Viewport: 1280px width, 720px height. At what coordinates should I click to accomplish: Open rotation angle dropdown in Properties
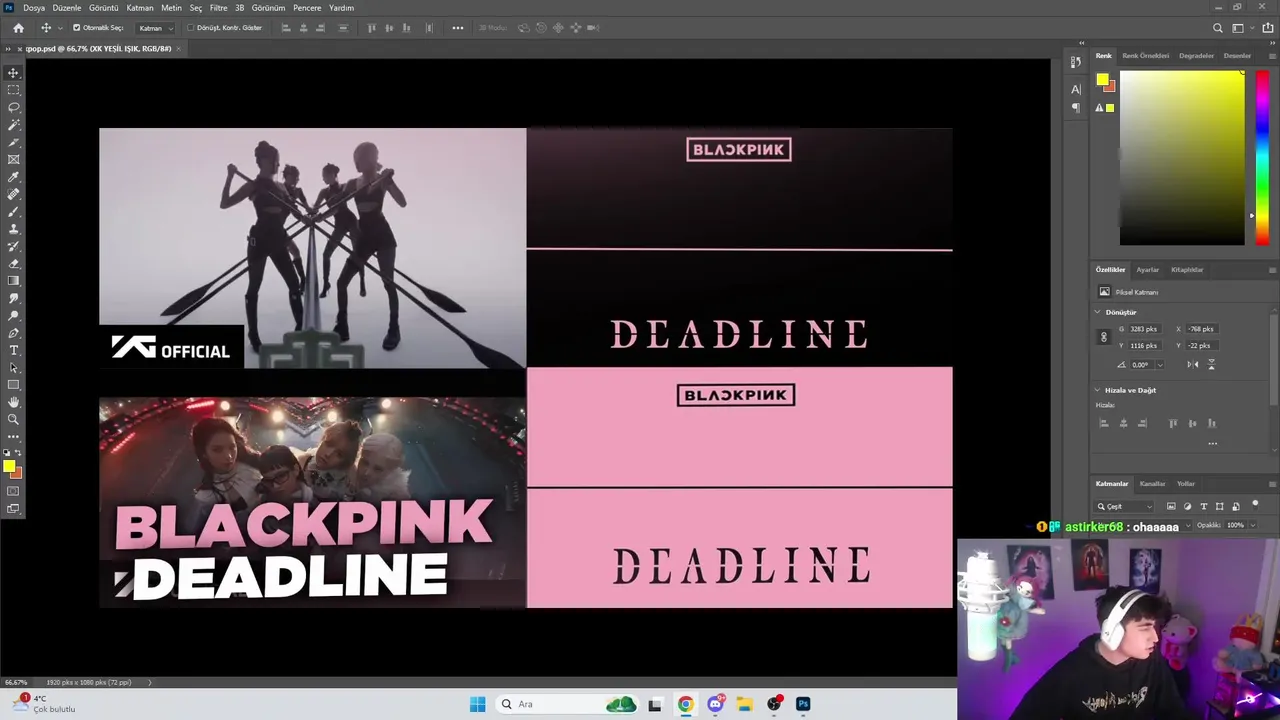(1159, 365)
